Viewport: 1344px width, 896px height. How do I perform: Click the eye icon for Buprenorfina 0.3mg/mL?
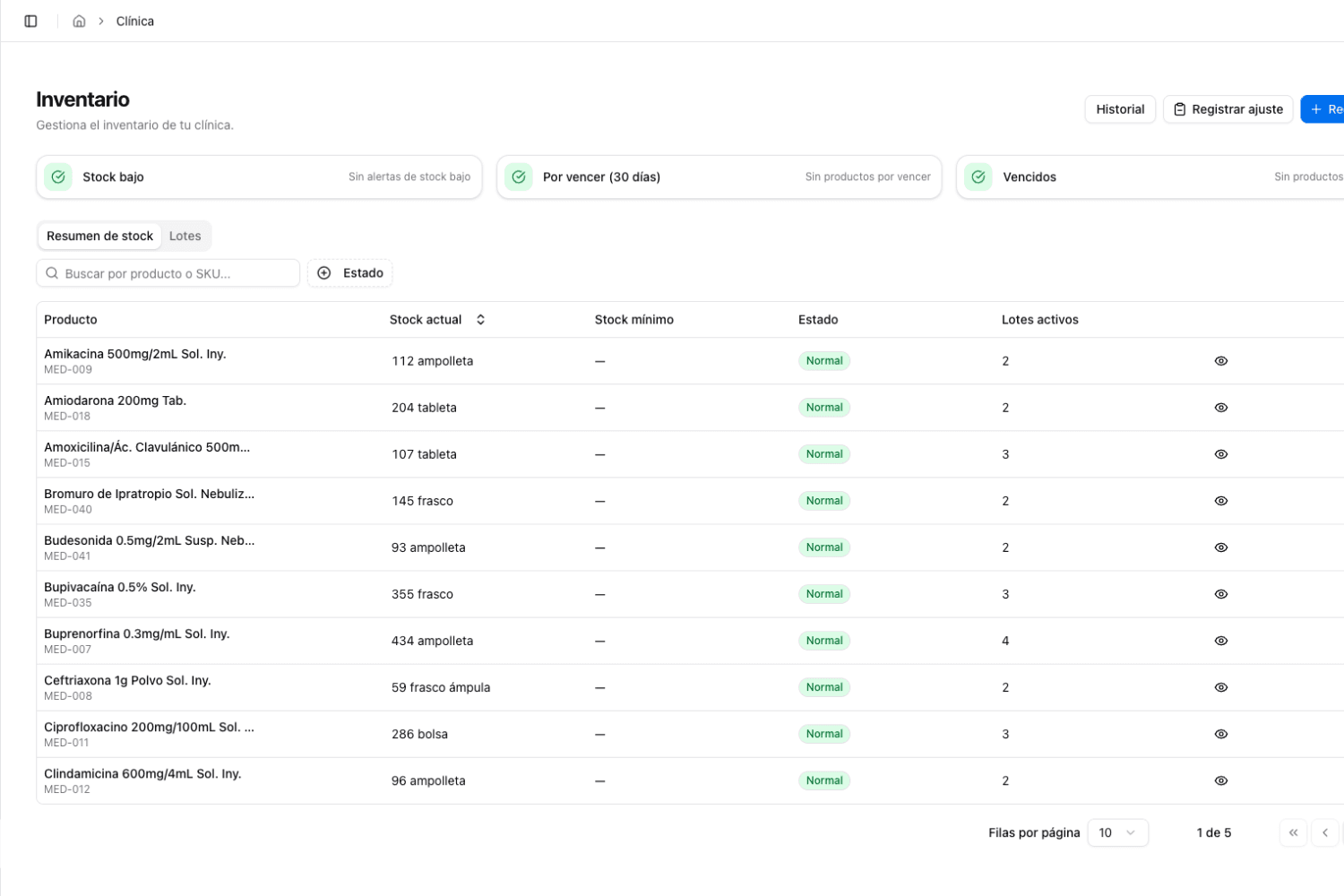(1220, 641)
